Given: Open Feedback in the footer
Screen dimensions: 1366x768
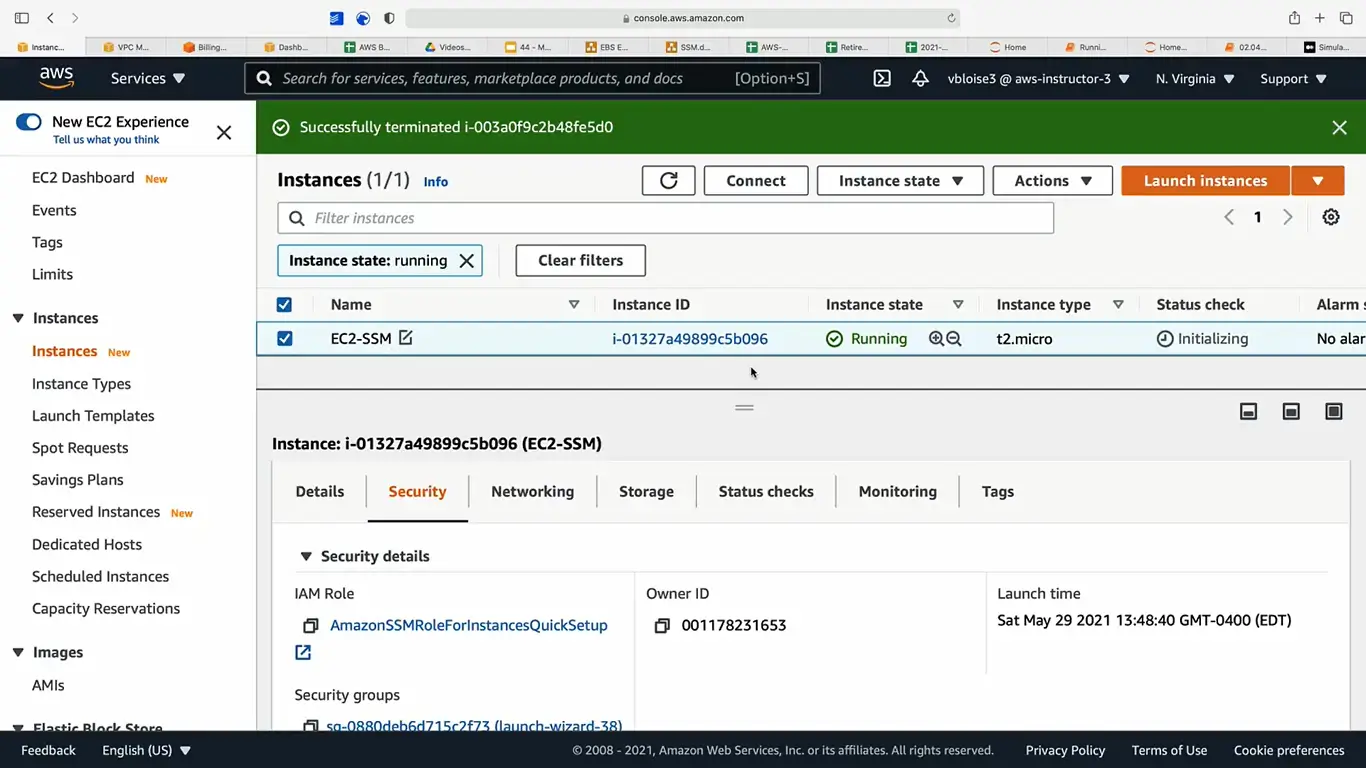Looking at the screenshot, I should [48, 750].
